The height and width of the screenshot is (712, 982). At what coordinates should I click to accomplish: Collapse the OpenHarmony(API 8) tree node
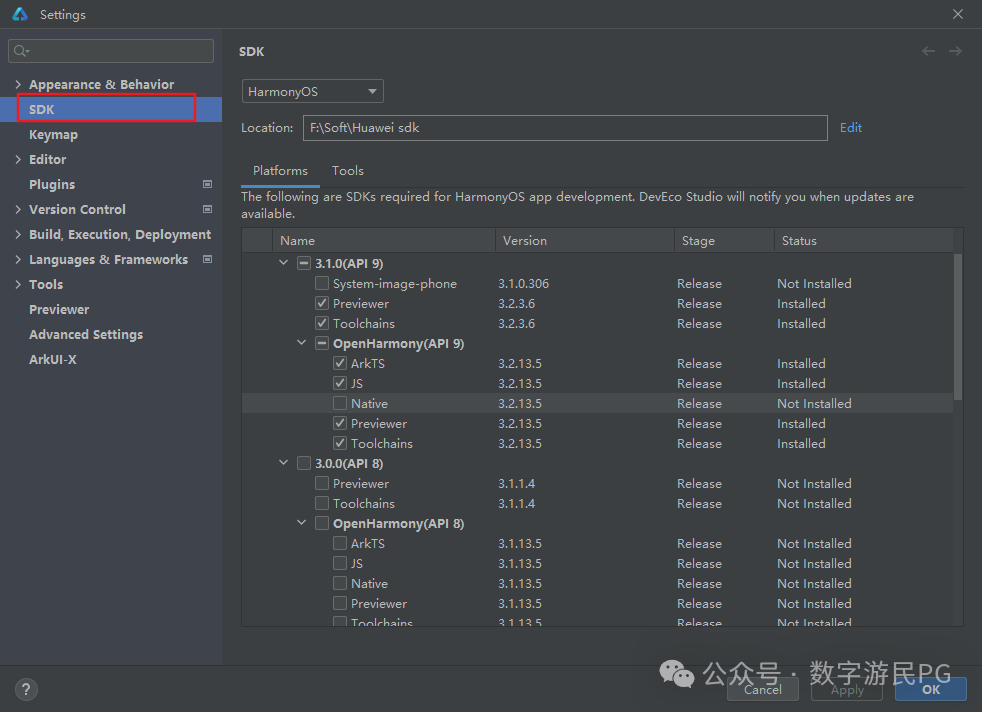(302, 523)
